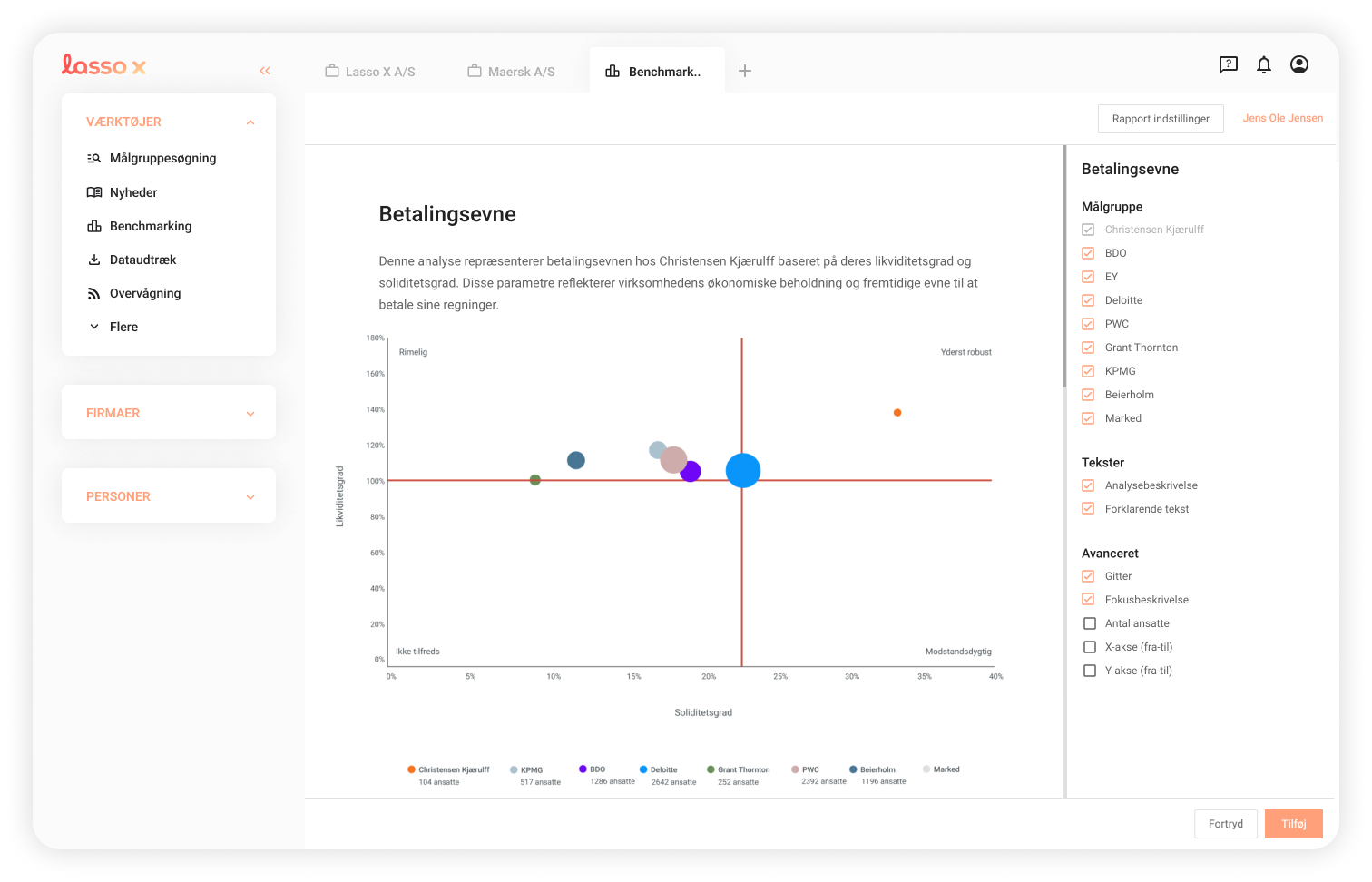Select the Målgruppesøgning search icon

[x=93, y=158]
